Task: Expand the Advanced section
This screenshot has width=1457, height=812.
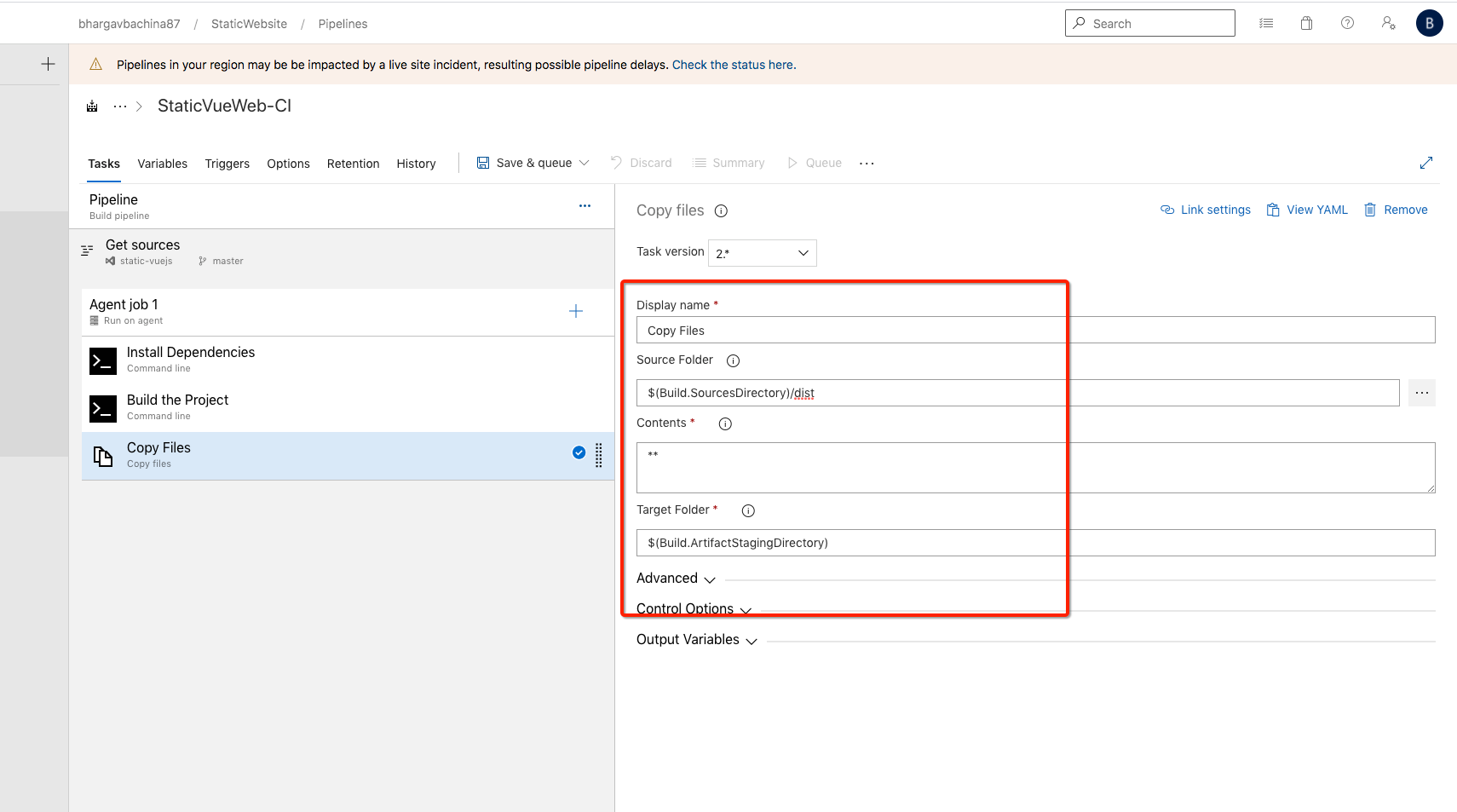Action: 676,579
